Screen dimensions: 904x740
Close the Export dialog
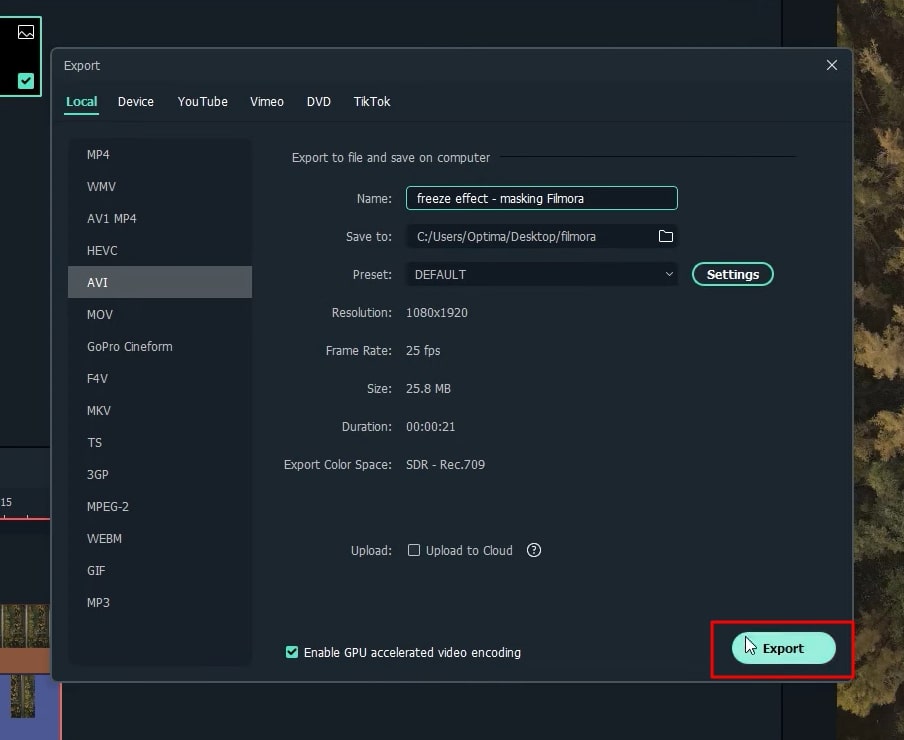(831, 65)
